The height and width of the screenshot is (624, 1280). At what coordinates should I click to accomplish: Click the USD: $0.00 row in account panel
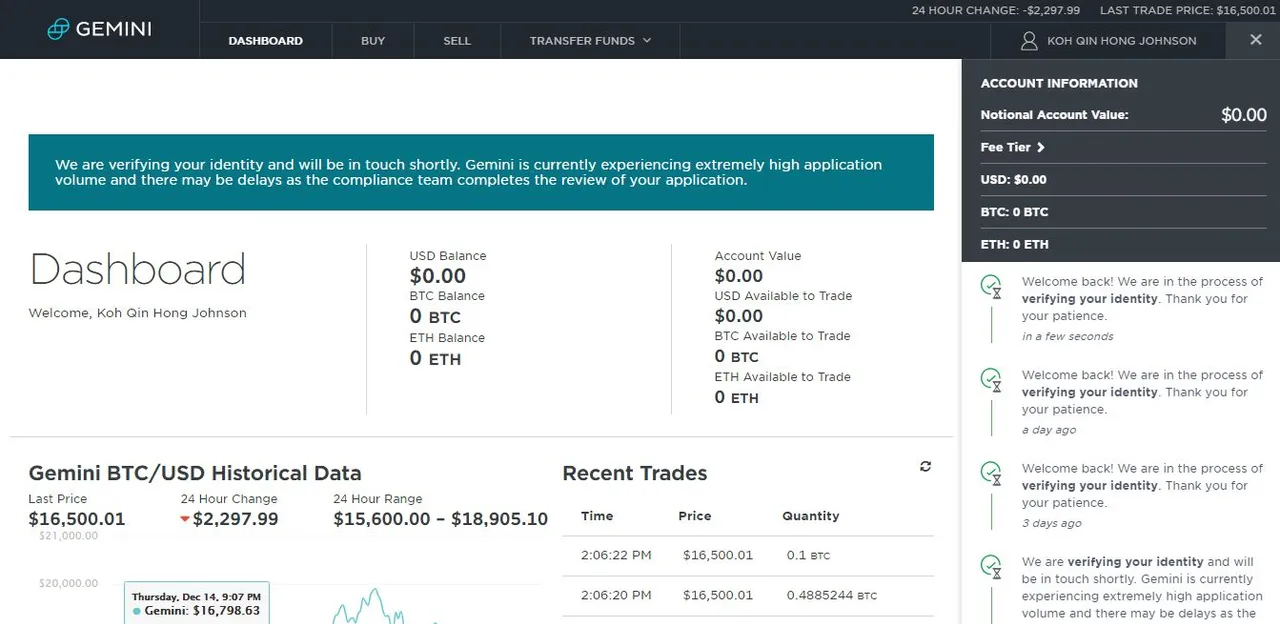[x=1123, y=180]
